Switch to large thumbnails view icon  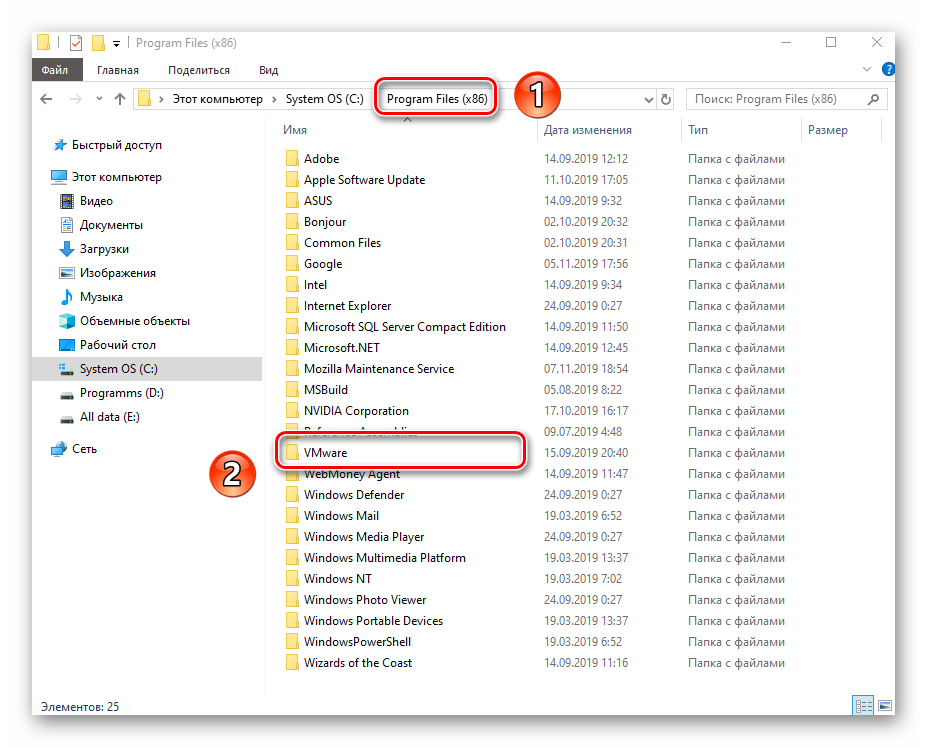(883, 706)
